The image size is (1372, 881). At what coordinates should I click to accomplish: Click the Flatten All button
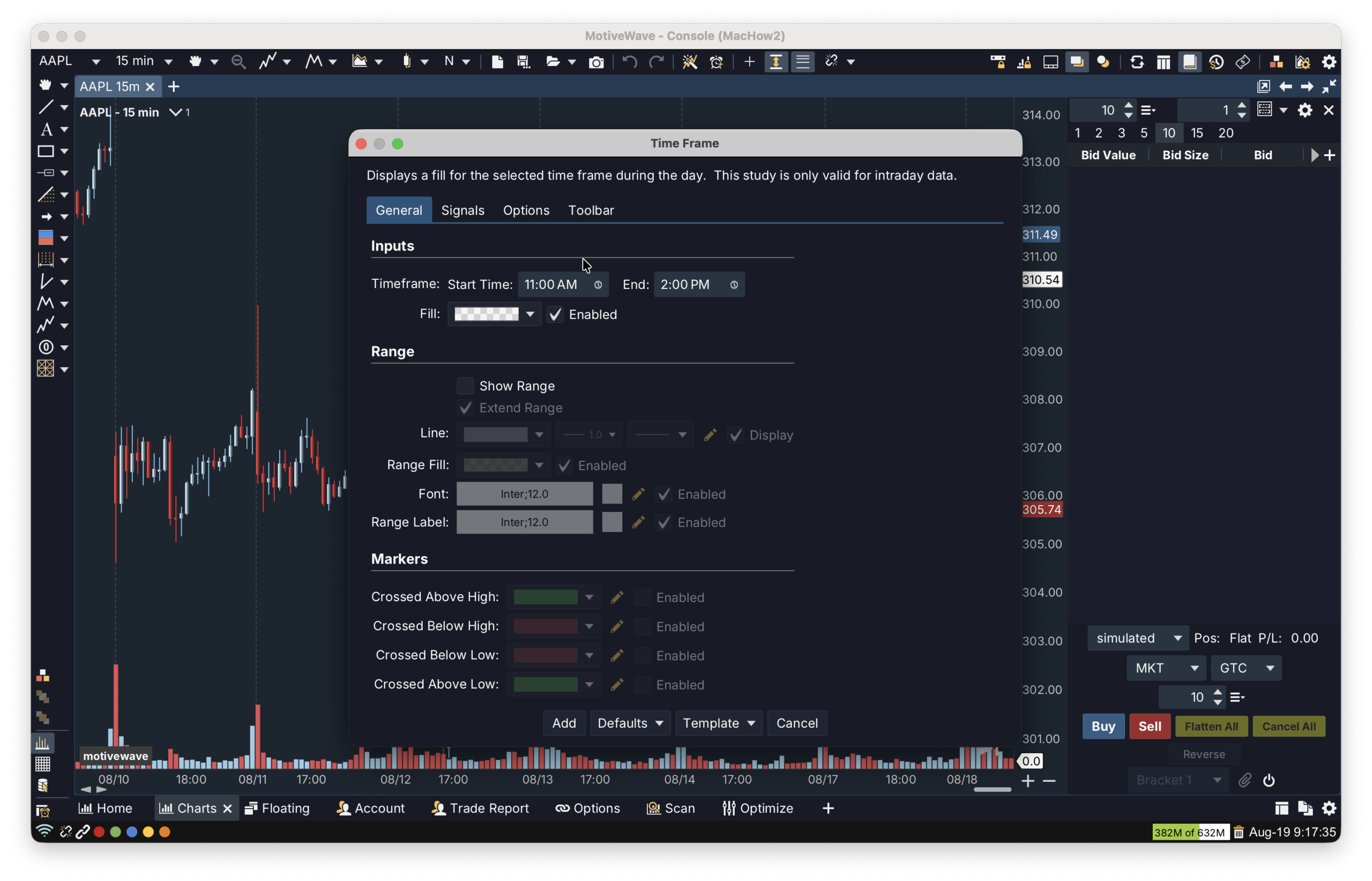pos(1211,727)
